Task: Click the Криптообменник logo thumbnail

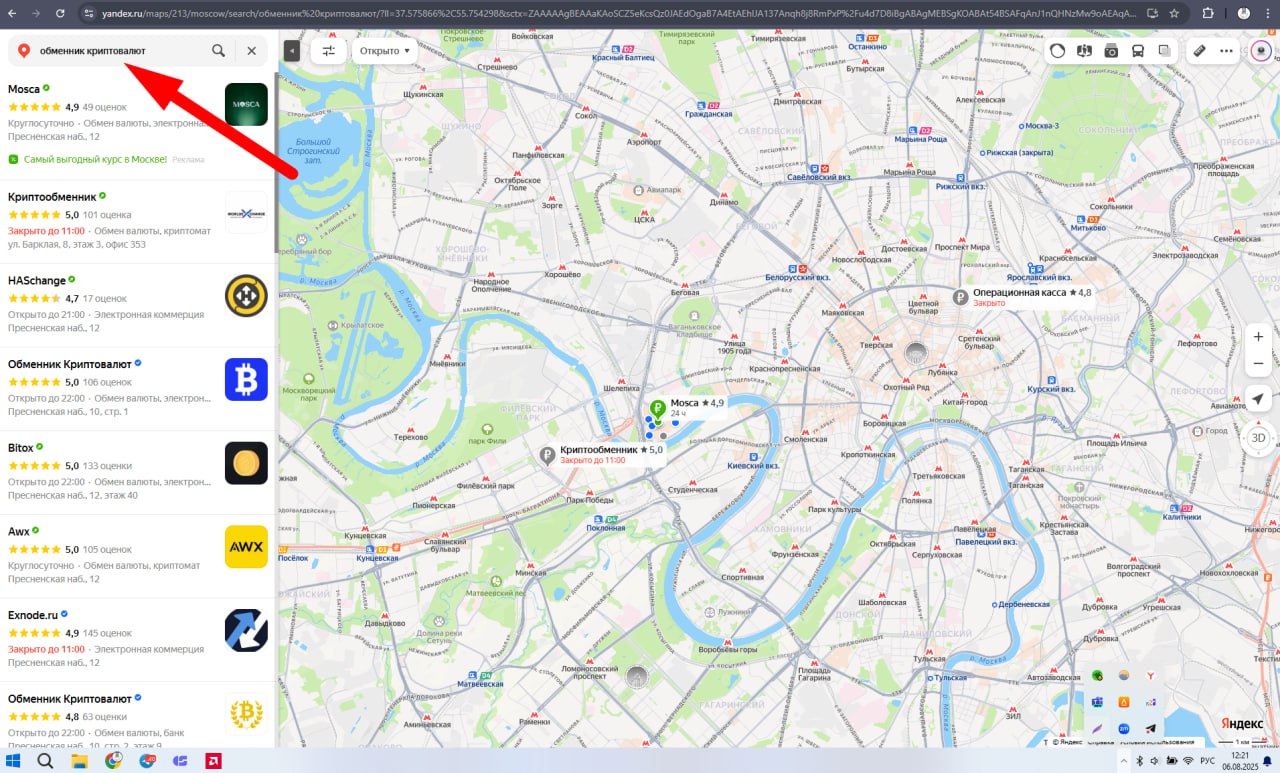Action: point(246,212)
